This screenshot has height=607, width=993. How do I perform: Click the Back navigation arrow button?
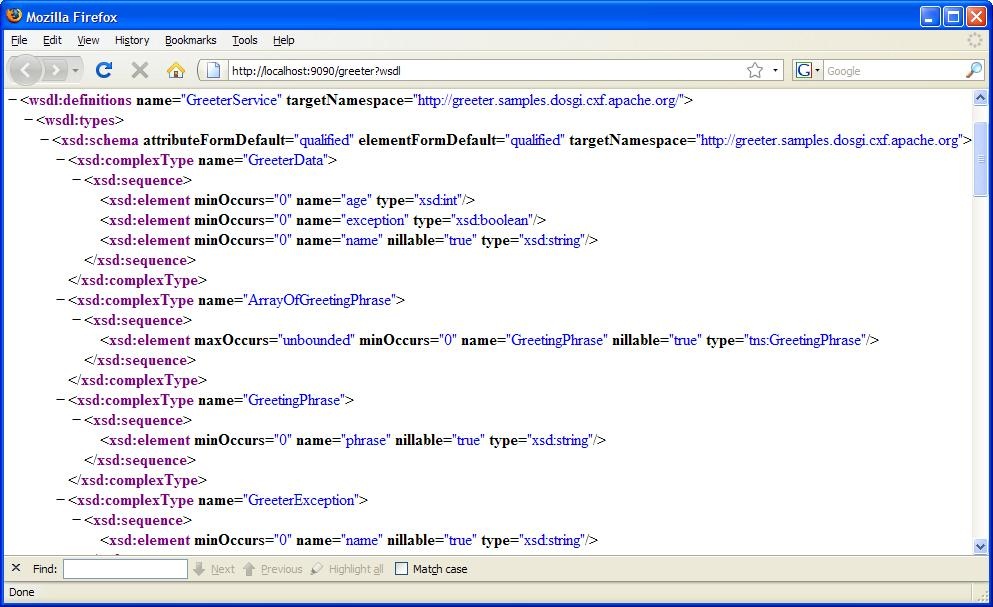(26, 70)
